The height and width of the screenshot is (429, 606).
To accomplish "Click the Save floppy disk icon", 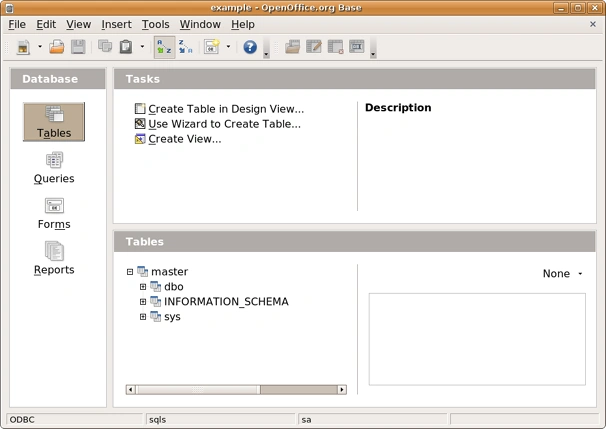I will point(78,47).
